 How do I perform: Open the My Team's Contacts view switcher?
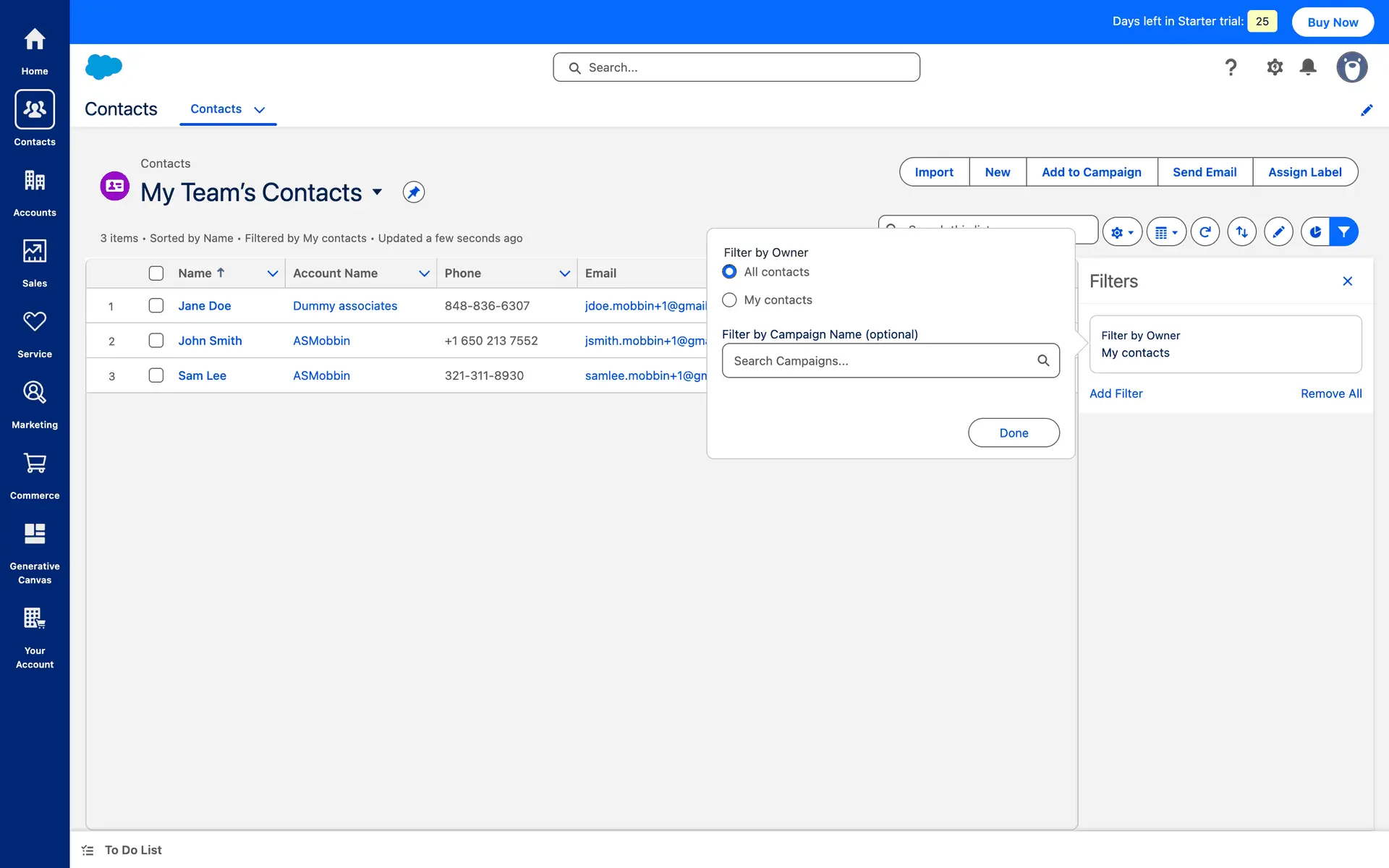[x=377, y=192]
